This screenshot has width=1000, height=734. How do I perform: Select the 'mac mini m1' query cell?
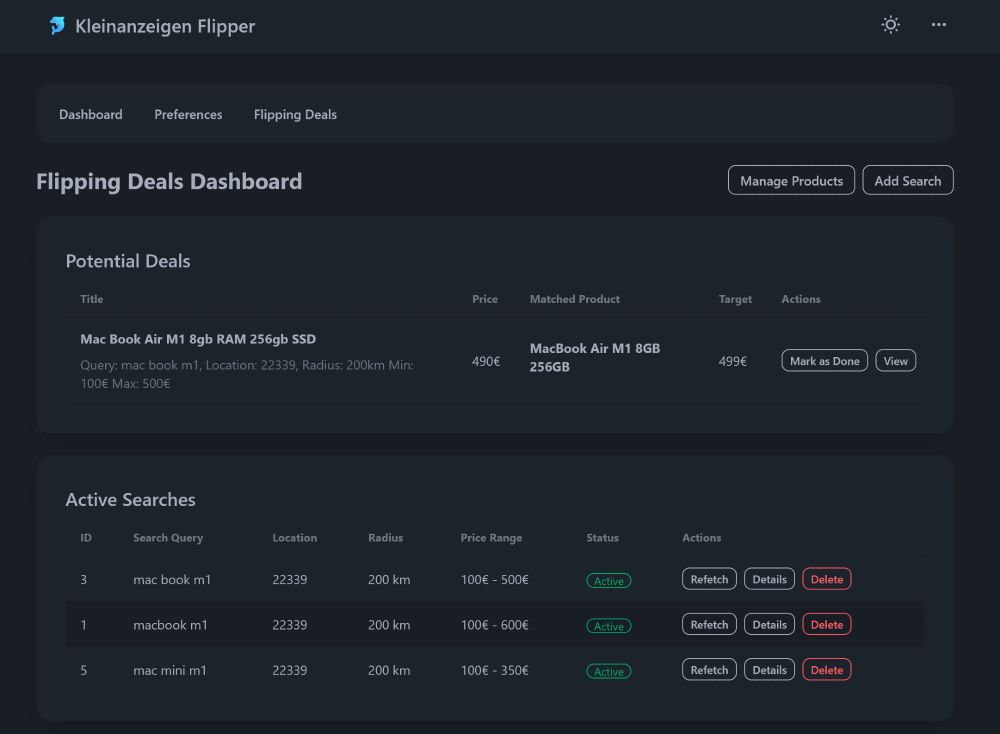(170, 670)
